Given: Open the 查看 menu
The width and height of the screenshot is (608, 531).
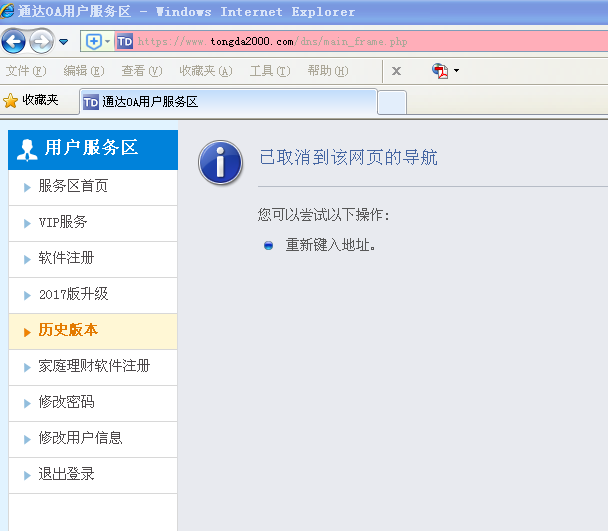Looking at the screenshot, I should [x=141, y=71].
